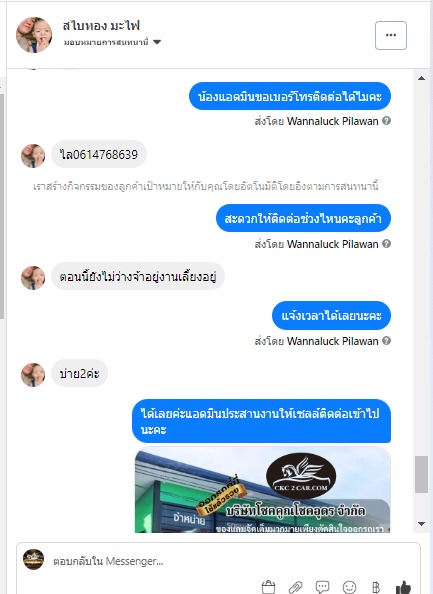Click help icon beside first Wannaluck Pilawan label
The width and height of the screenshot is (433, 594).
point(386,121)
